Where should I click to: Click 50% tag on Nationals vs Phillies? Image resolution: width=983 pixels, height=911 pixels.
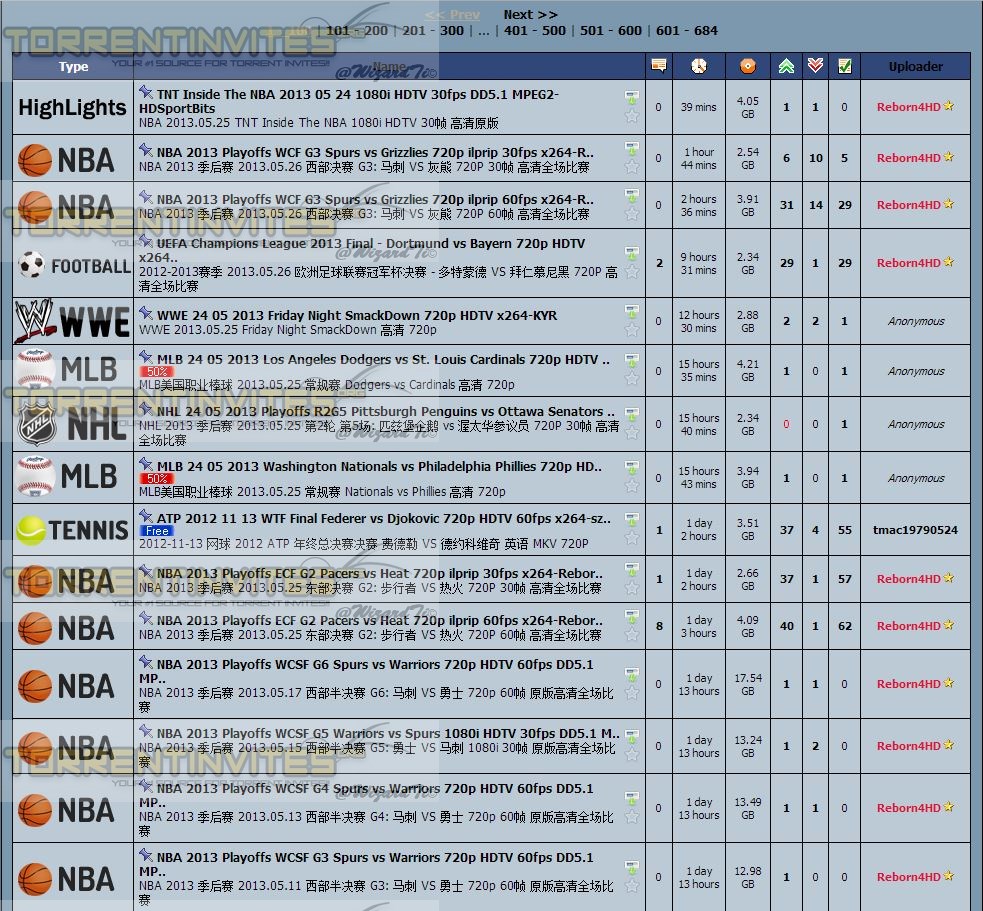157,478
